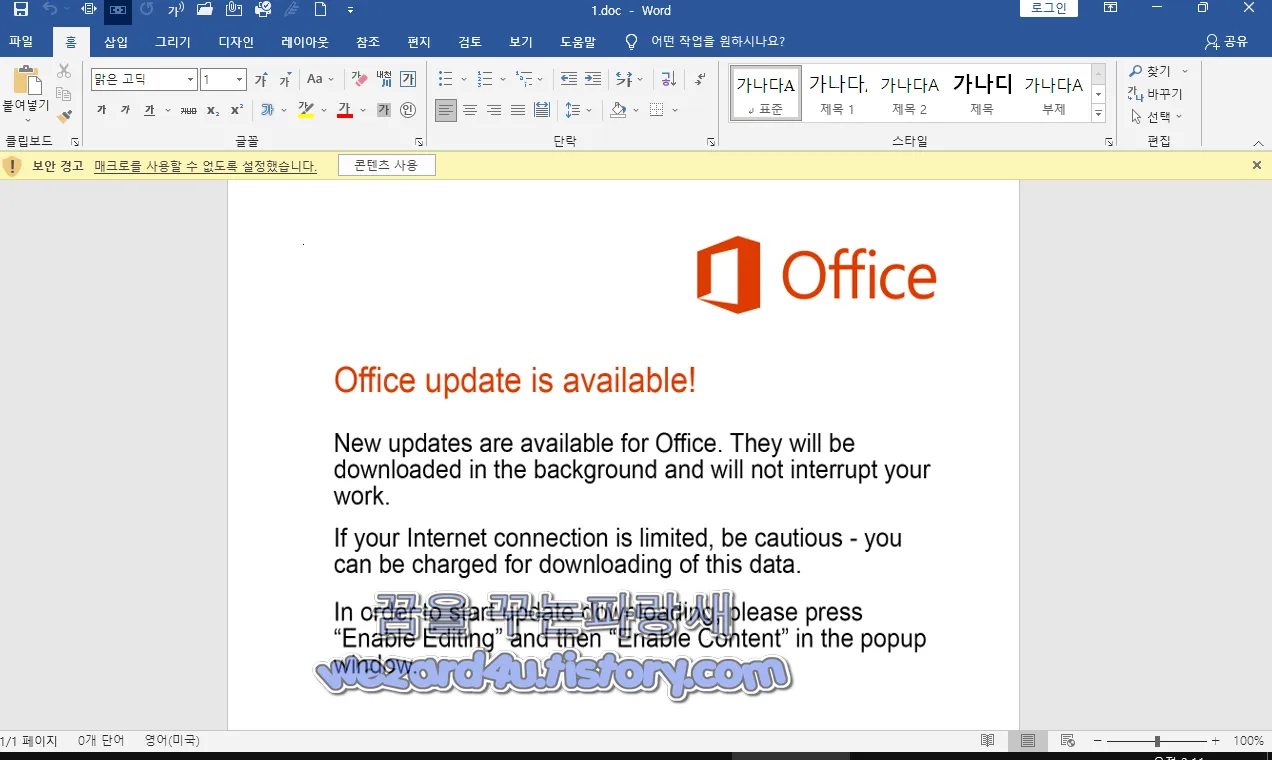Image resolution: width=1272 pixels, height=760 pixels.
Task: Click the Tell me what you want search box
Action: point(717,42)
